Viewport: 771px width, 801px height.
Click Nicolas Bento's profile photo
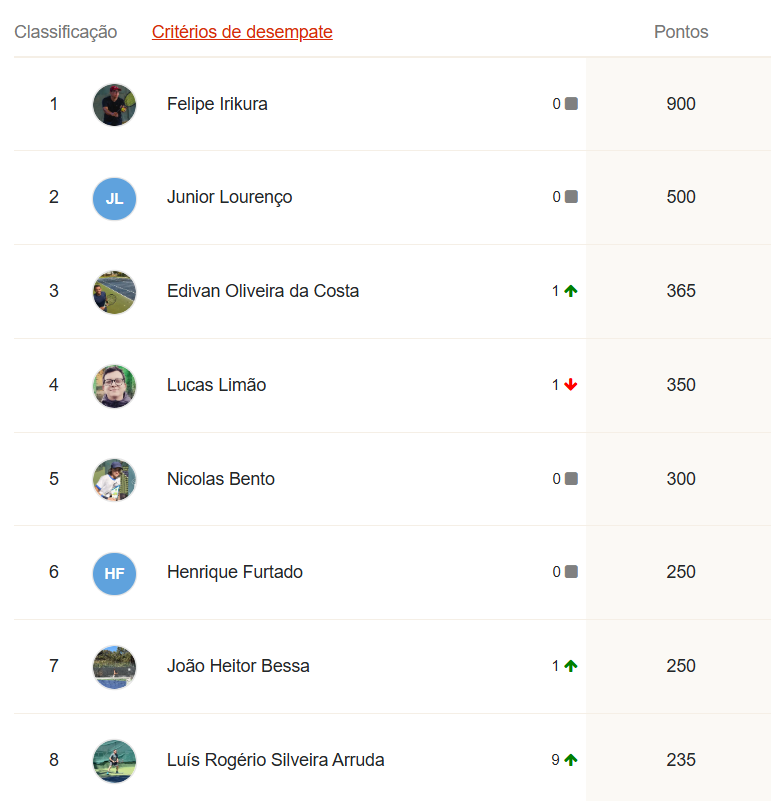(114, 479)
